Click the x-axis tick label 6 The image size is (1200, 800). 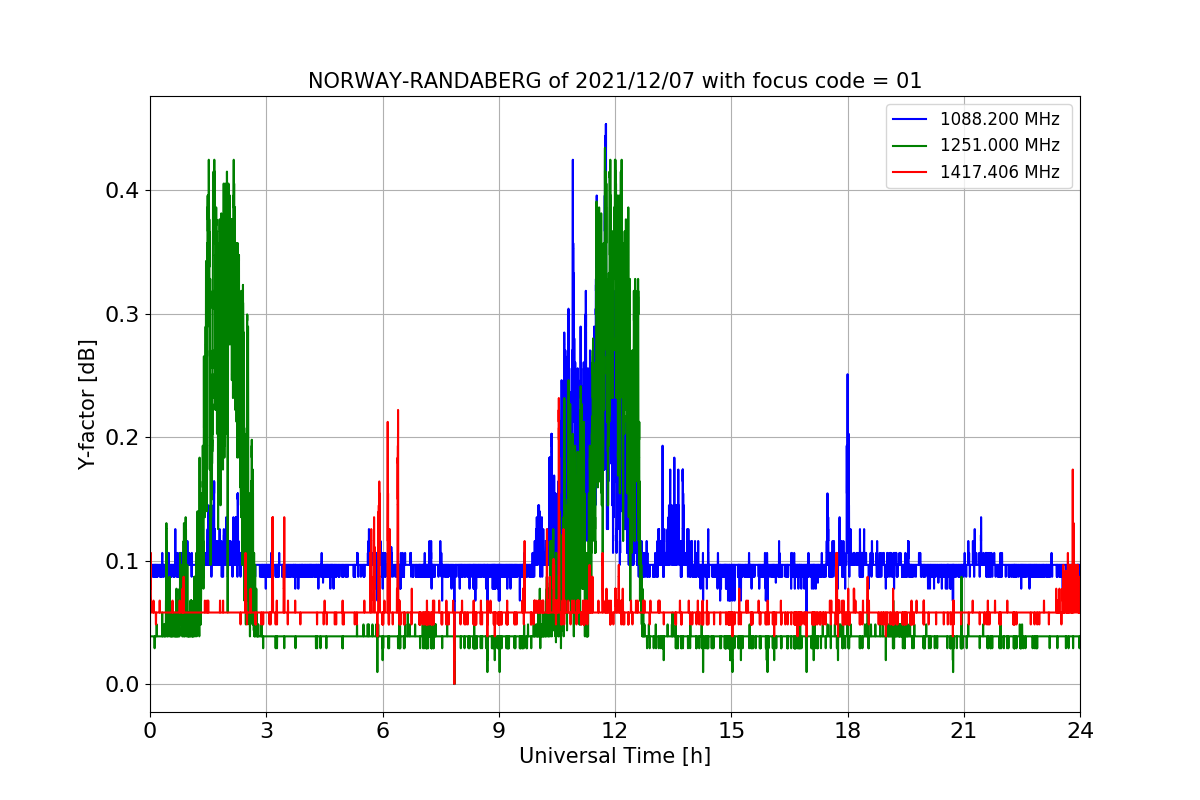pyautogui.click(x=382, y=730)
